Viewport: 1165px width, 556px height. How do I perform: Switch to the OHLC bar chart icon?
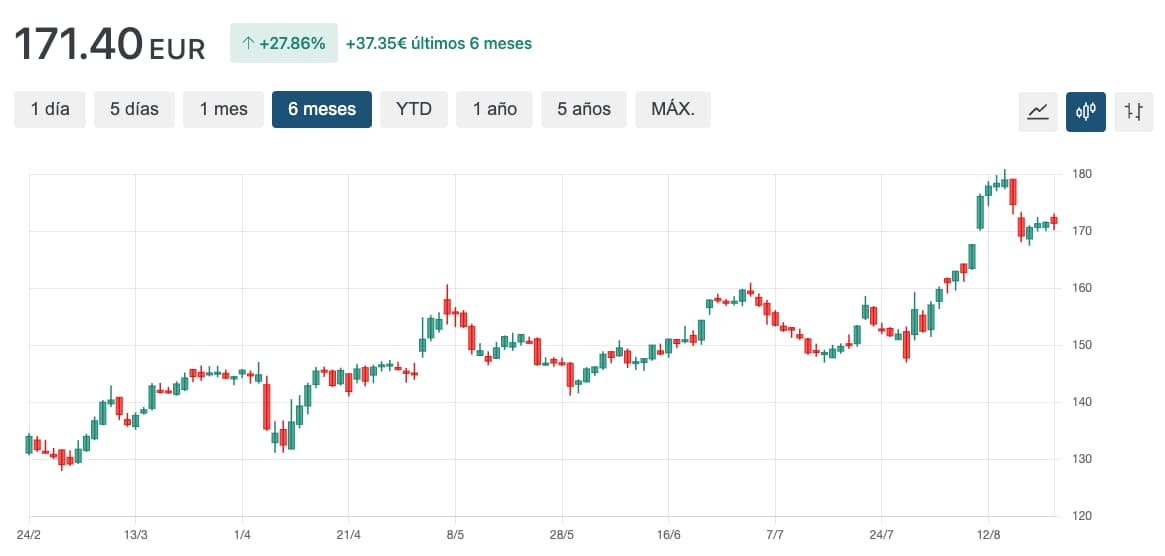coord(1133,111)
